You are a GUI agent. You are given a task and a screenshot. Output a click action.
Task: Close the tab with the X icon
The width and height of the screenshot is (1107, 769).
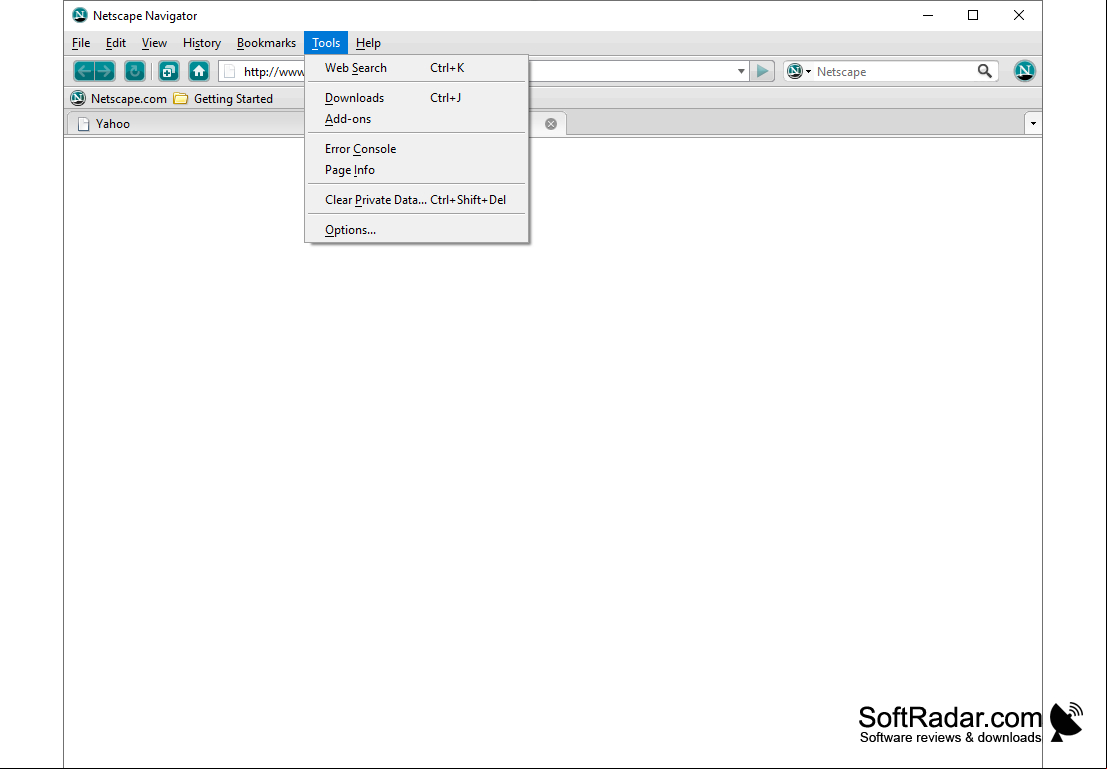(551, 124)
